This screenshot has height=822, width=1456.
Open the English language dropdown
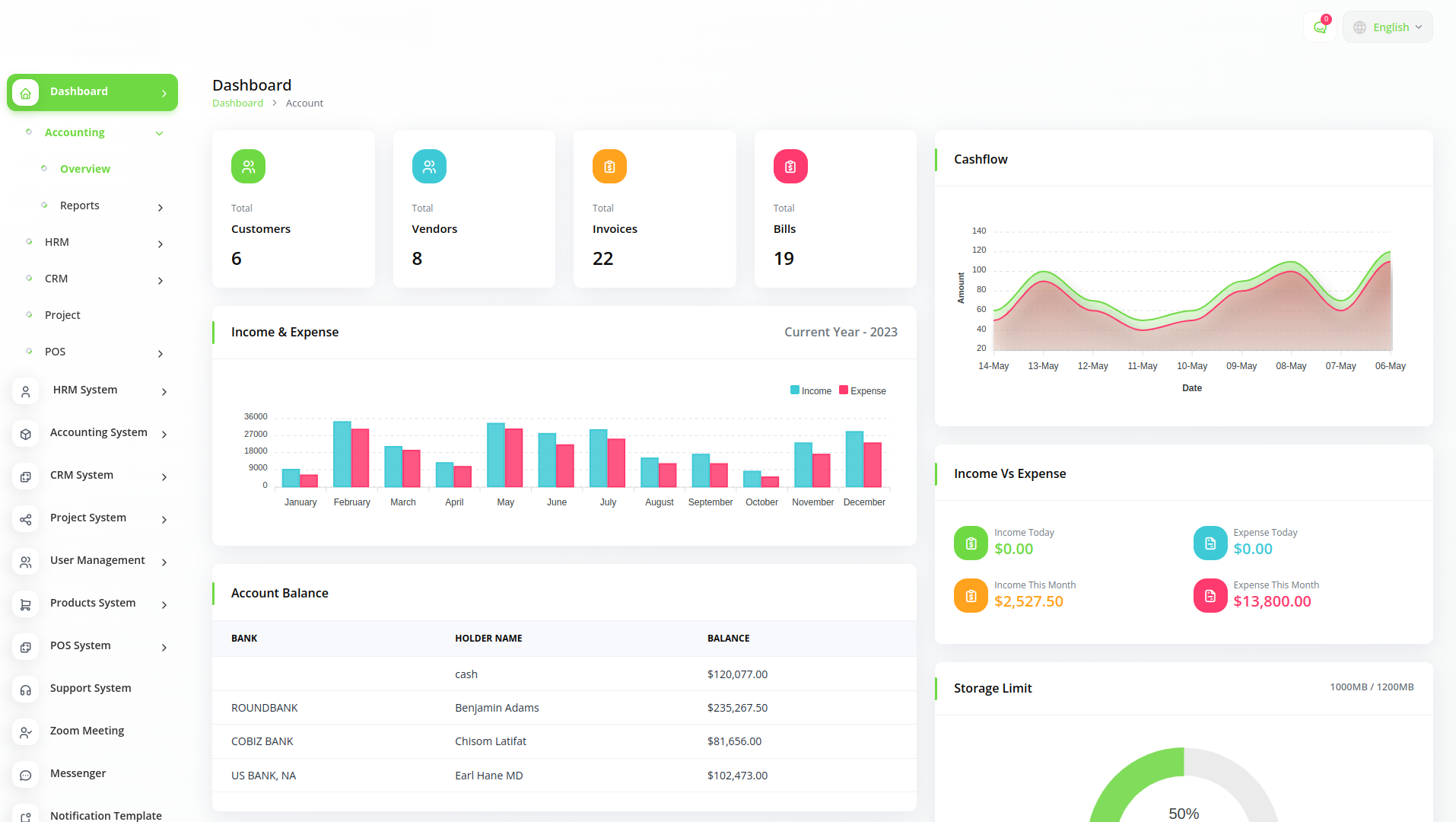click(1388, 27)
